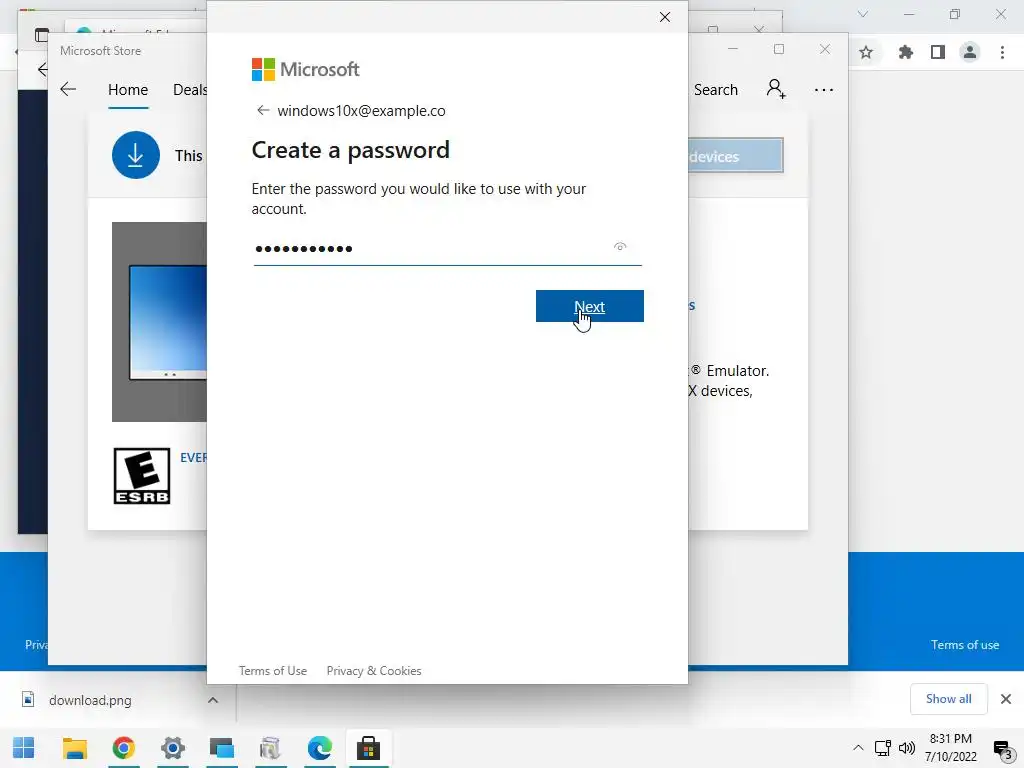Reveal password with the eye icon
The height and width of the screenshot is (768, 1024).
click(x=620, y=246)
